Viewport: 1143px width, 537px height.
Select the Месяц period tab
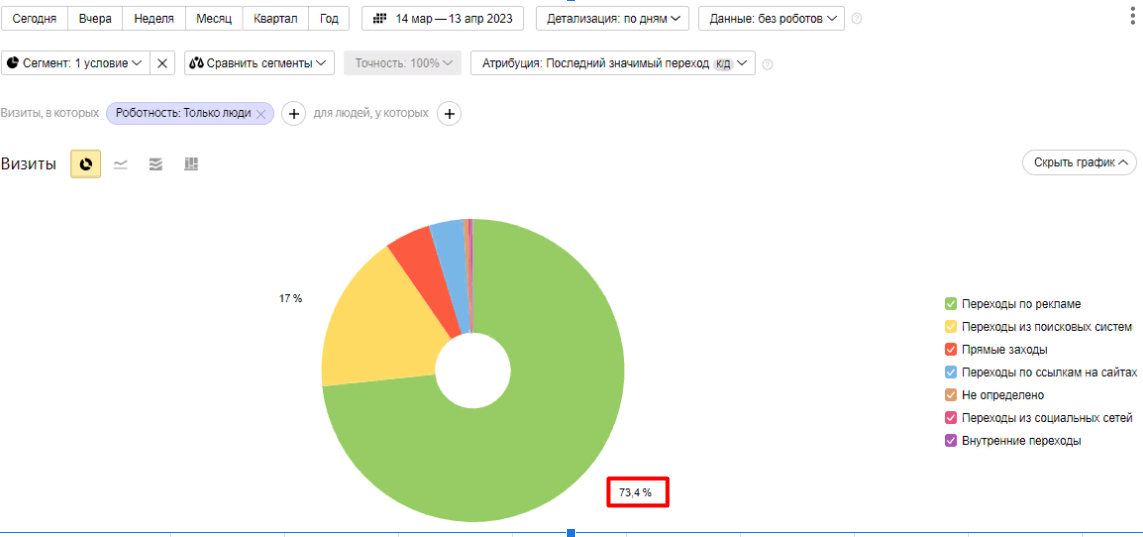coord(214,18)
